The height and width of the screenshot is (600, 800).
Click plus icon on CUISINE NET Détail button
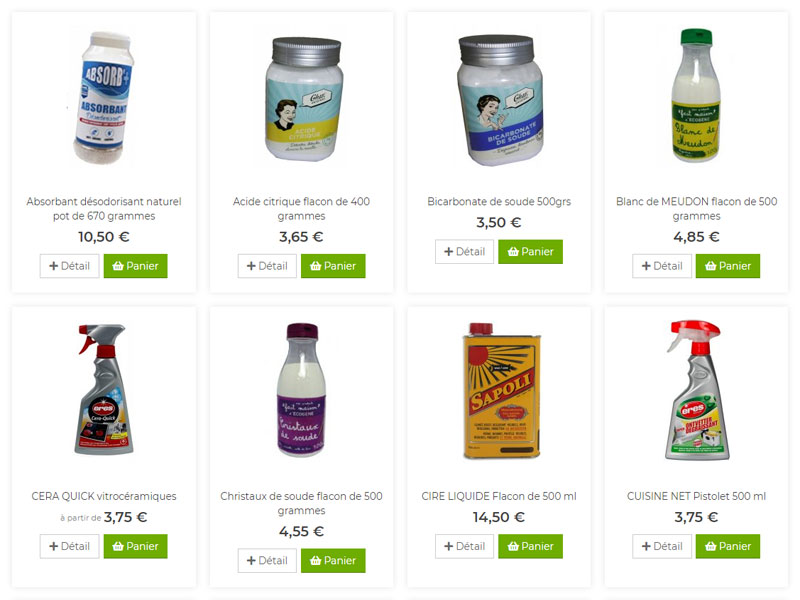click(646, 546)
